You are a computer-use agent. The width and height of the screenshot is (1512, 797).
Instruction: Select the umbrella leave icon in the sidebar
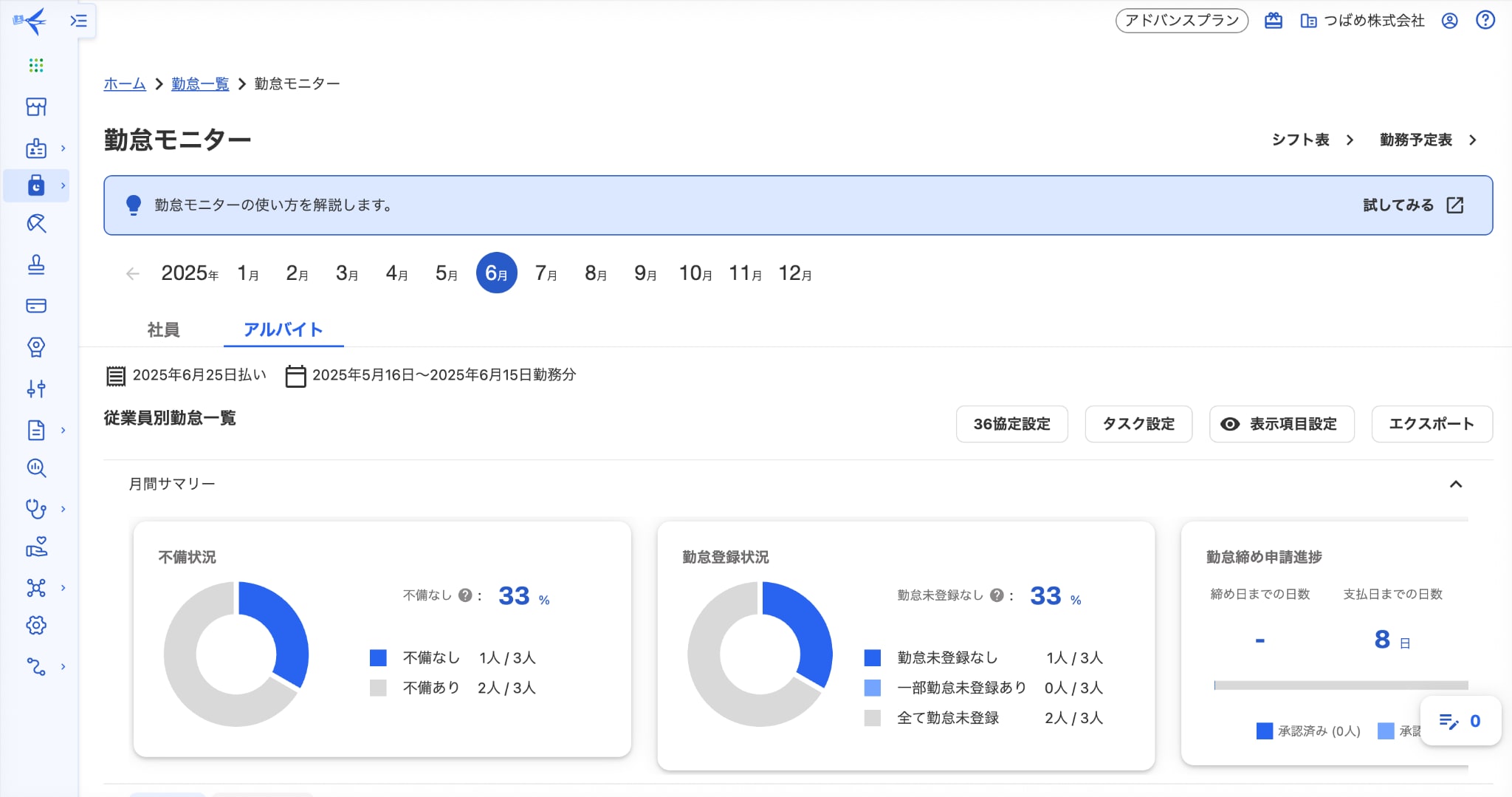click(x=35, y=224)
